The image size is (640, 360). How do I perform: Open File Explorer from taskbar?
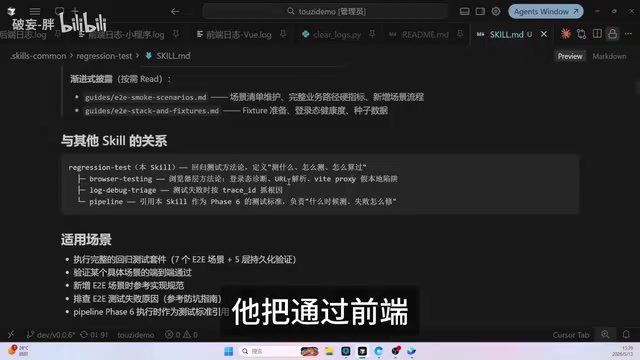[329, 351]
